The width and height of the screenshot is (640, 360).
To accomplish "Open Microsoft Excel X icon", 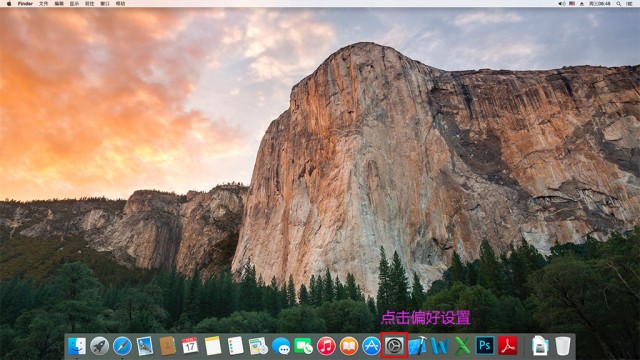I will click(x=462, y=346).
